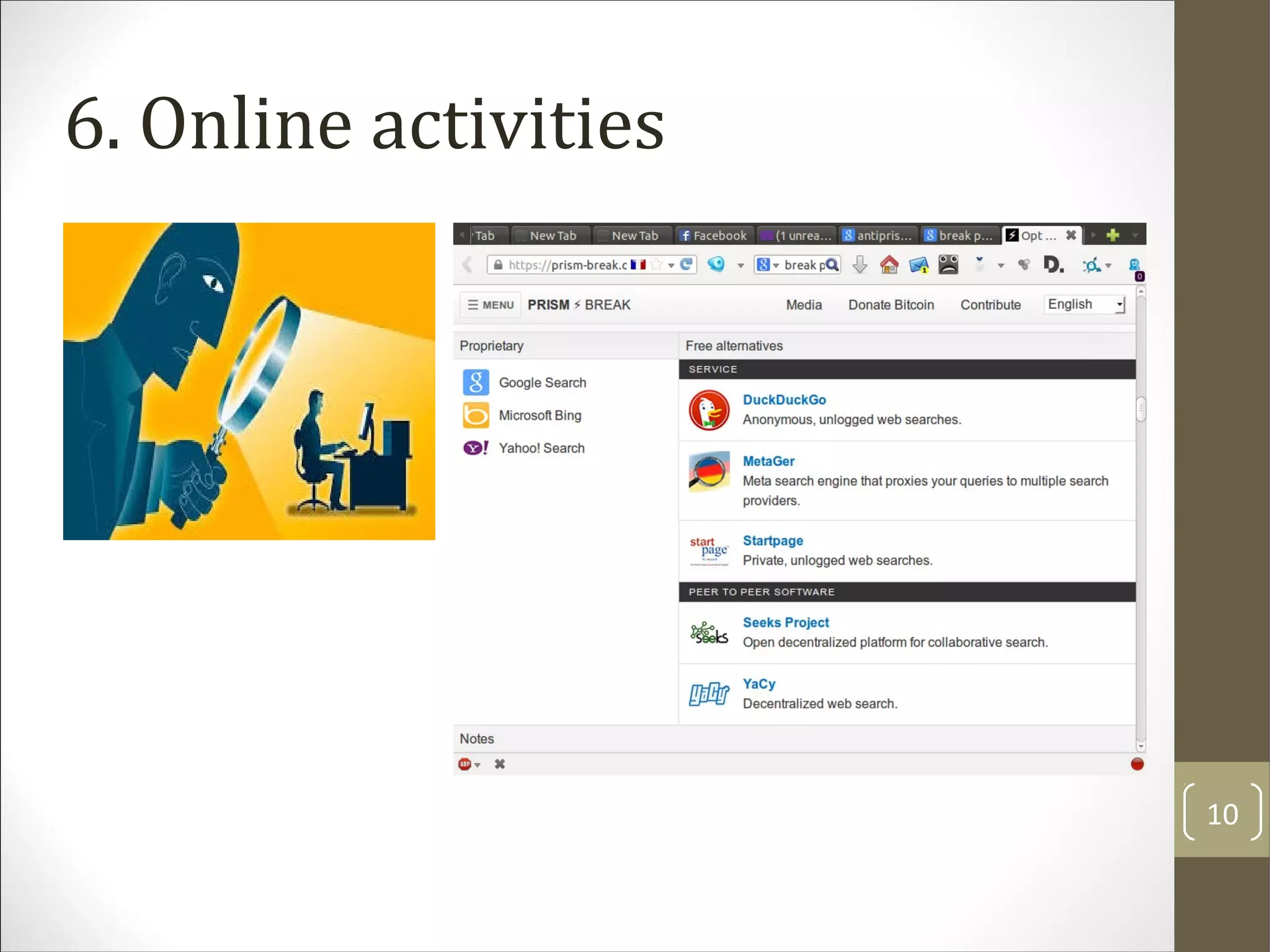
Task: Switch to the first New Tab tab
Action: pyautogui.click(x=551, y=235)
